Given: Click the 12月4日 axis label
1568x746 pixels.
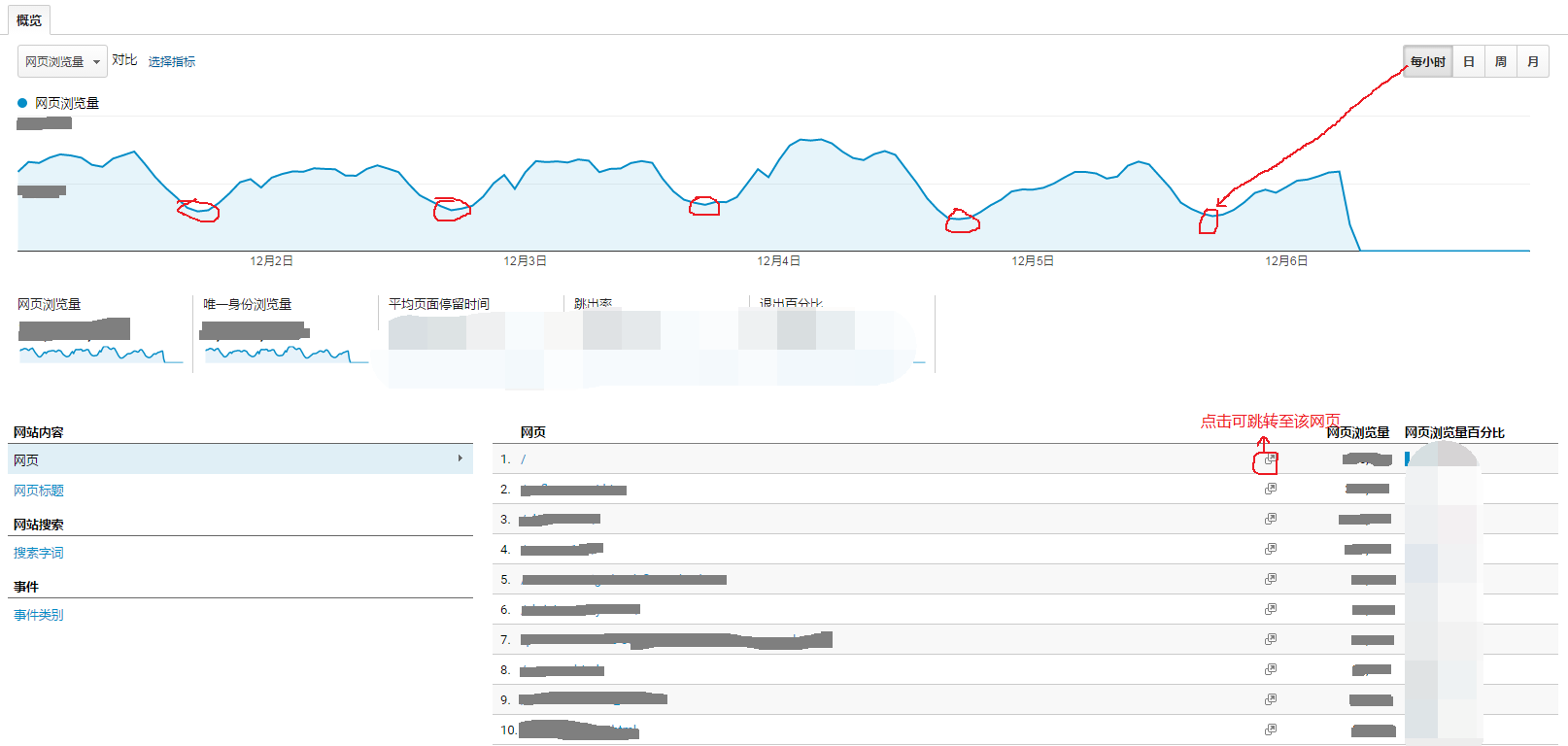Looking at the screenshot, I should point(778,261).
